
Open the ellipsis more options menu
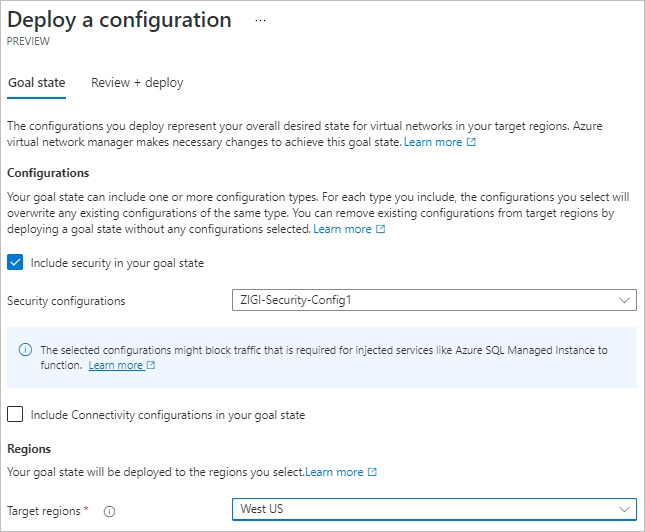pos(260,20)
